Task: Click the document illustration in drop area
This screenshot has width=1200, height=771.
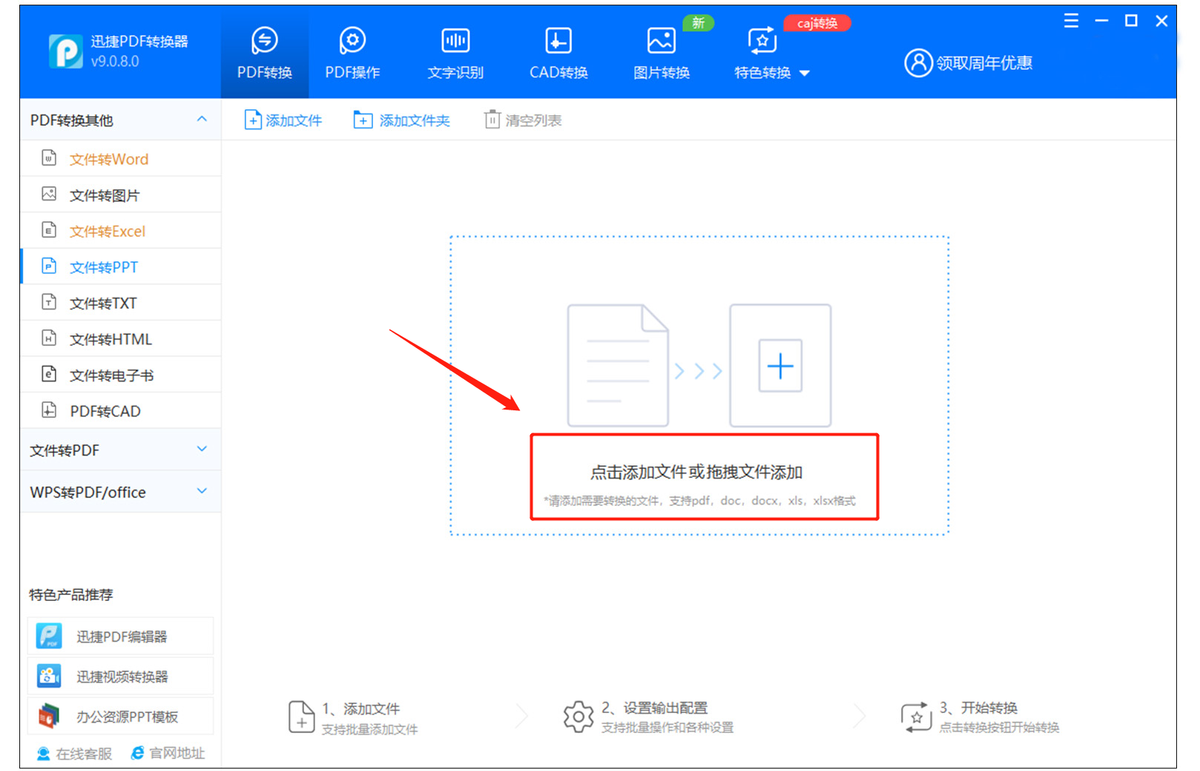Action: [x=618, y=366]
